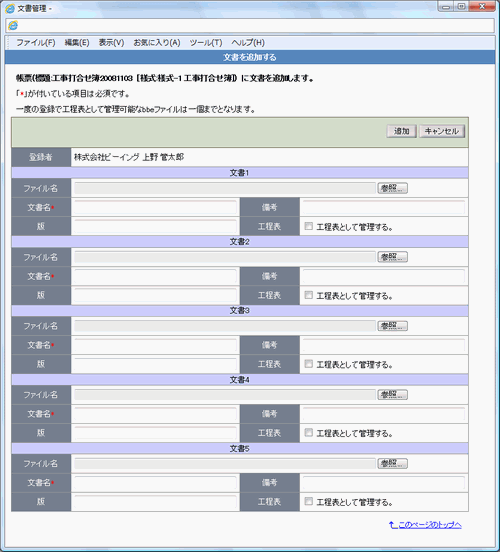This screenshot has width=500, height=552.
Task: Open the ヘルプ(H) menu
Action: click(248, 43)
